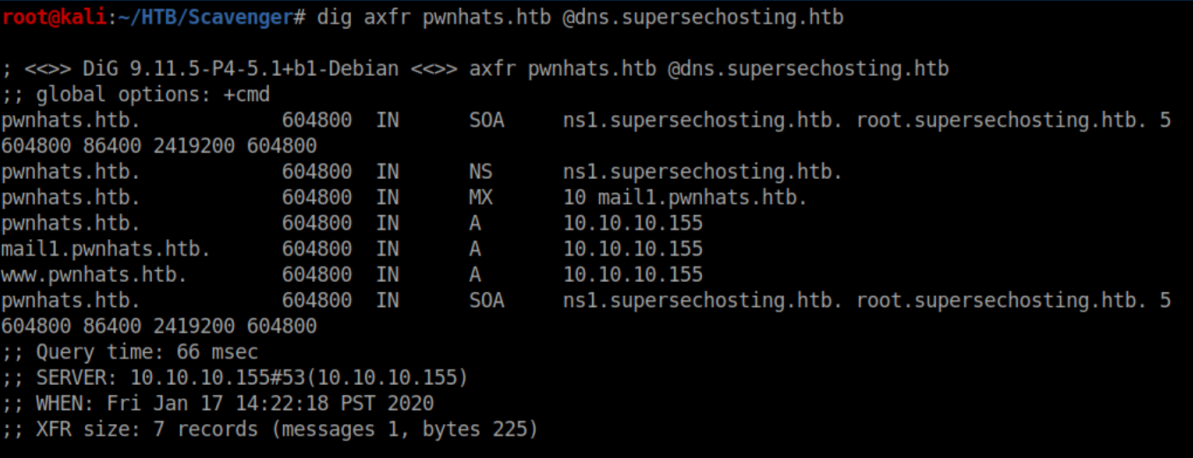Click the TTL 604800 in the MX row

tap(317, 198)
